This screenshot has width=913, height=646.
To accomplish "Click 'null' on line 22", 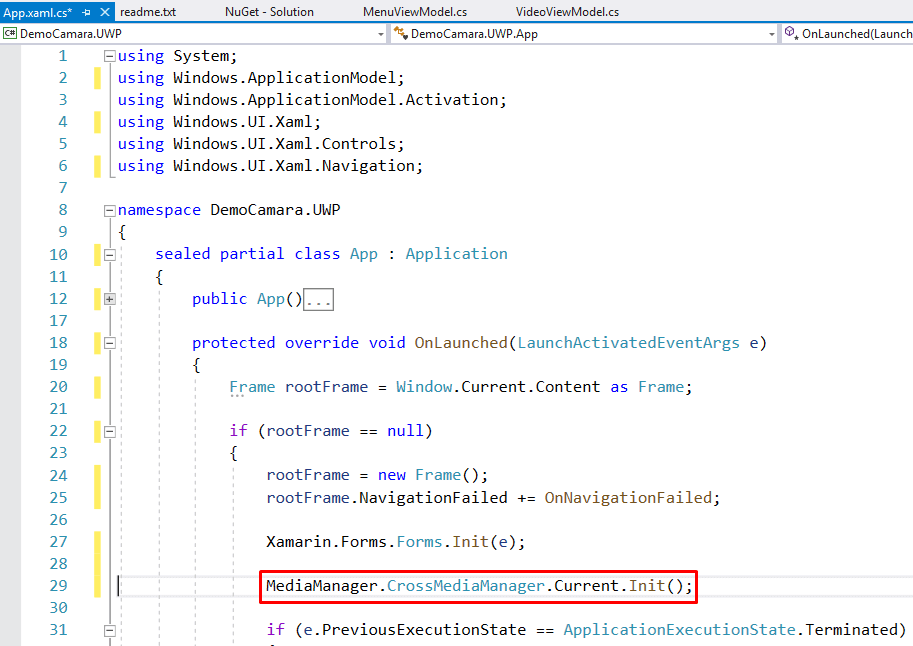I will coord(405,431).
